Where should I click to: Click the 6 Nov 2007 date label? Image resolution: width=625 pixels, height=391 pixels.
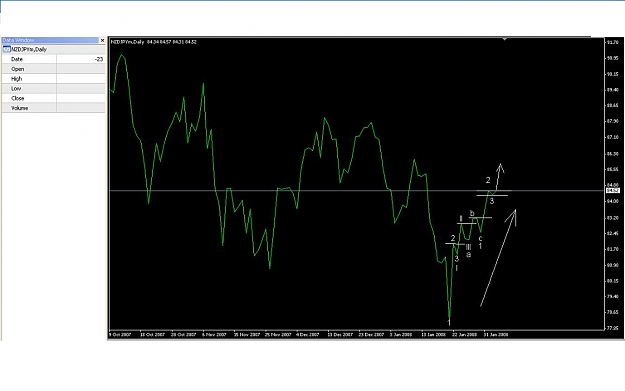coord(214,335)
